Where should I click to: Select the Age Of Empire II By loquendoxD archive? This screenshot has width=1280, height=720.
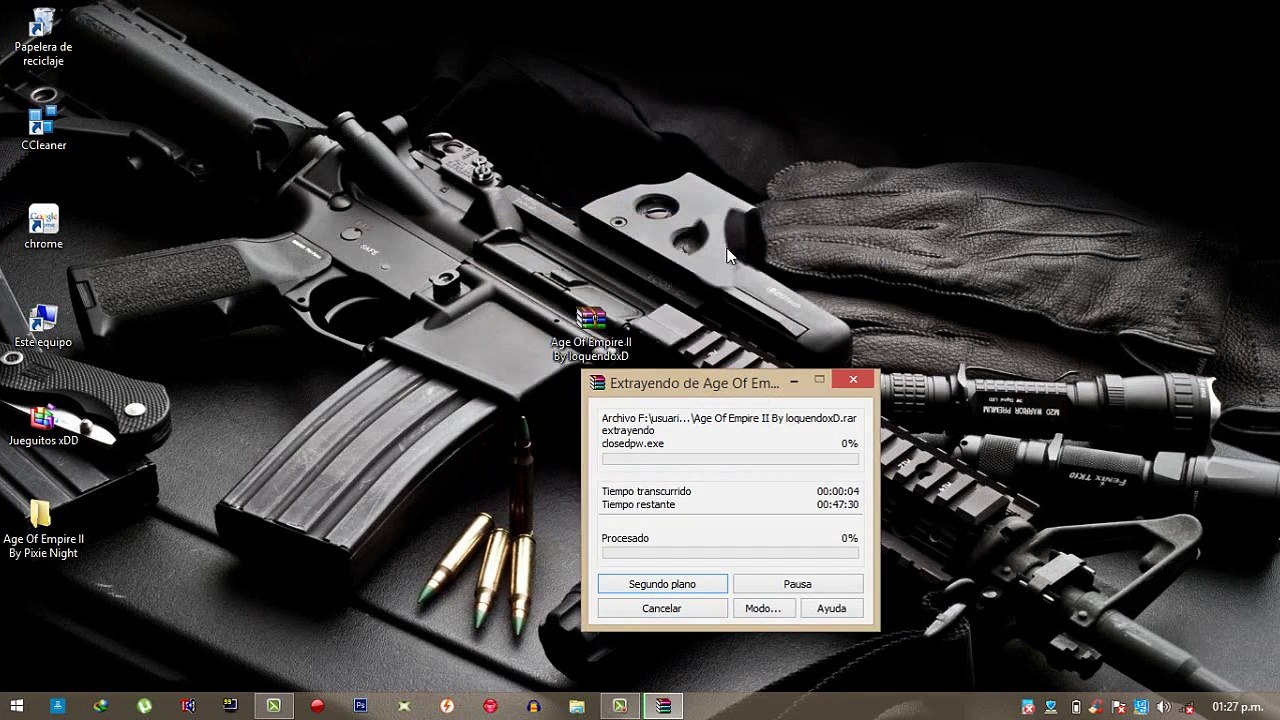coord(591,334)
